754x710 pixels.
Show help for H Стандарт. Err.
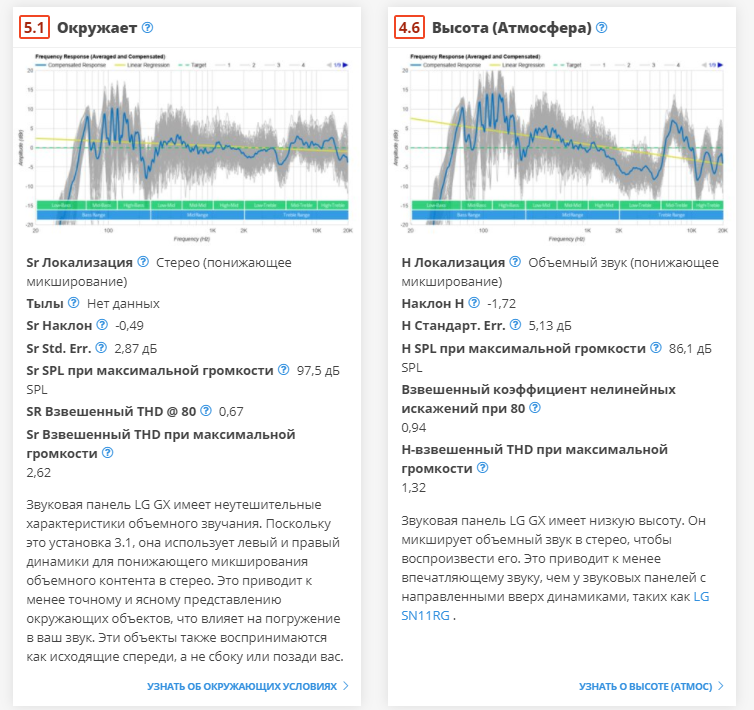[x=516, y=325]
